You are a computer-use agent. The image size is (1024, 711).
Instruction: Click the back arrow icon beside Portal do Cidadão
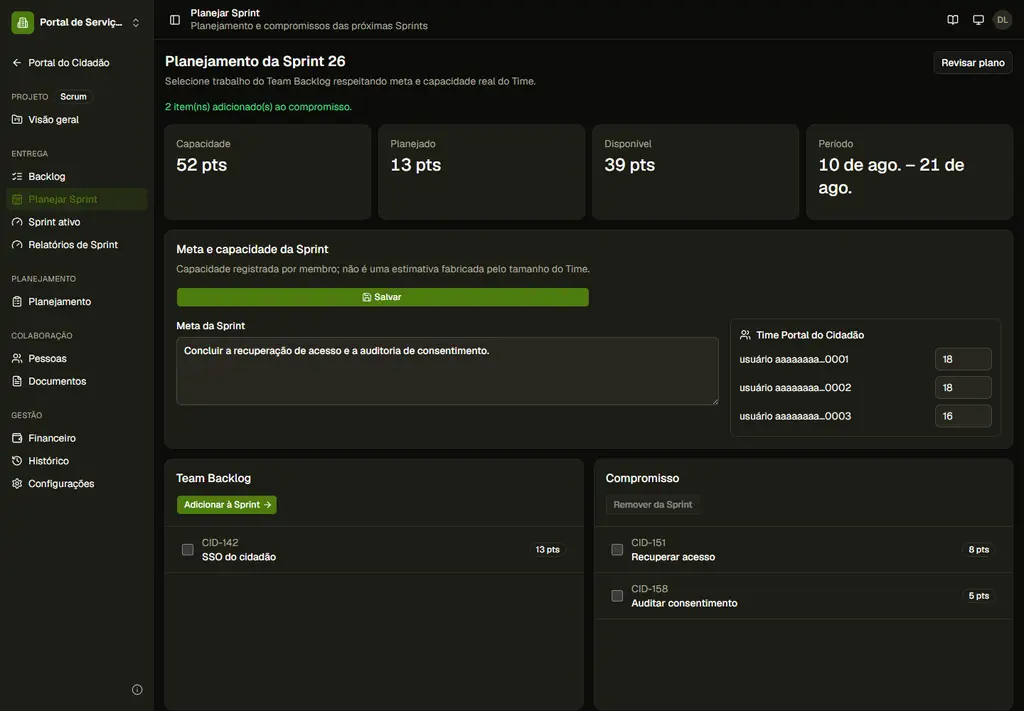pos(17,63)
